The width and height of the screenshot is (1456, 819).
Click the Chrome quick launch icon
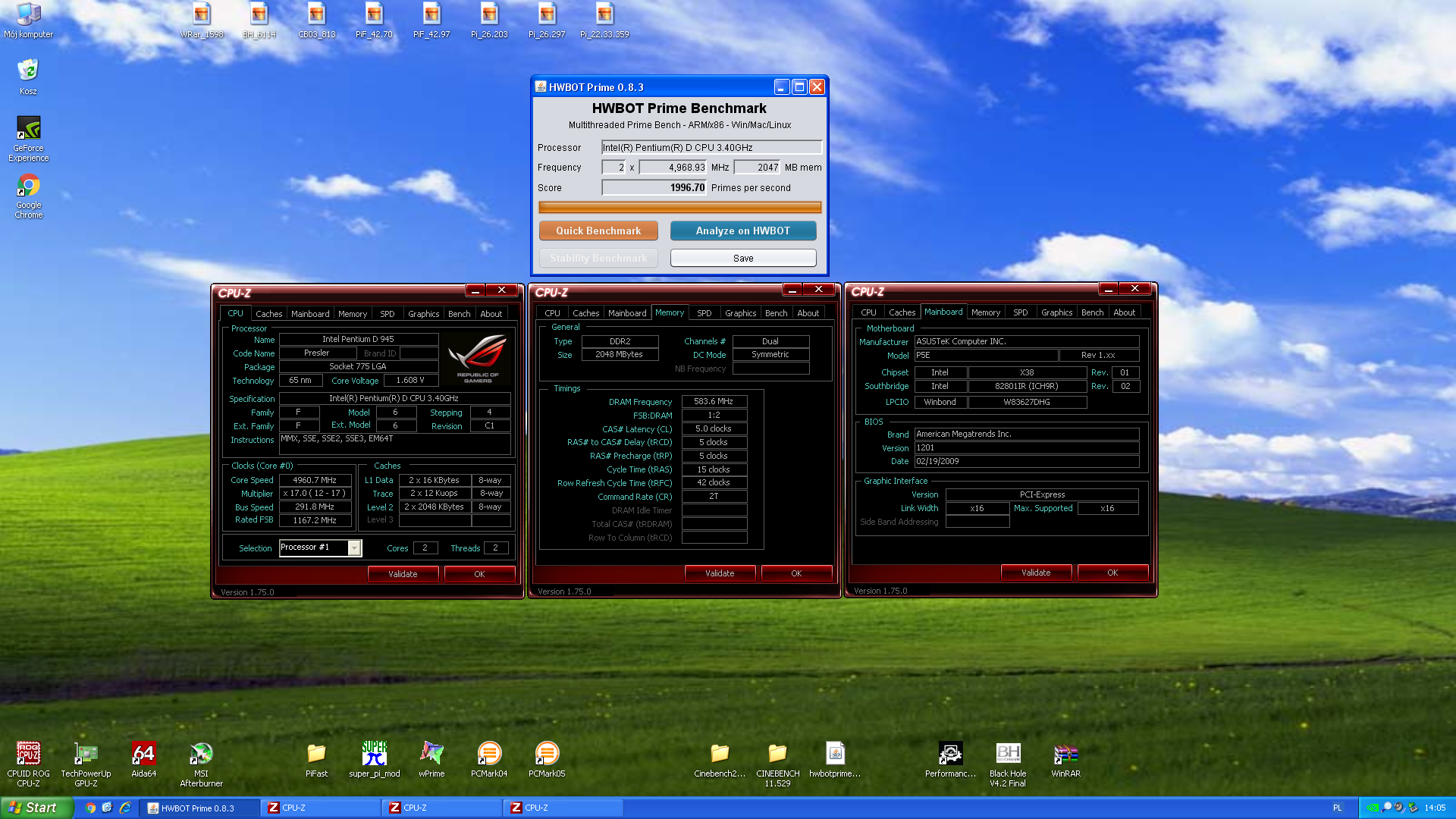coord(91,808)
